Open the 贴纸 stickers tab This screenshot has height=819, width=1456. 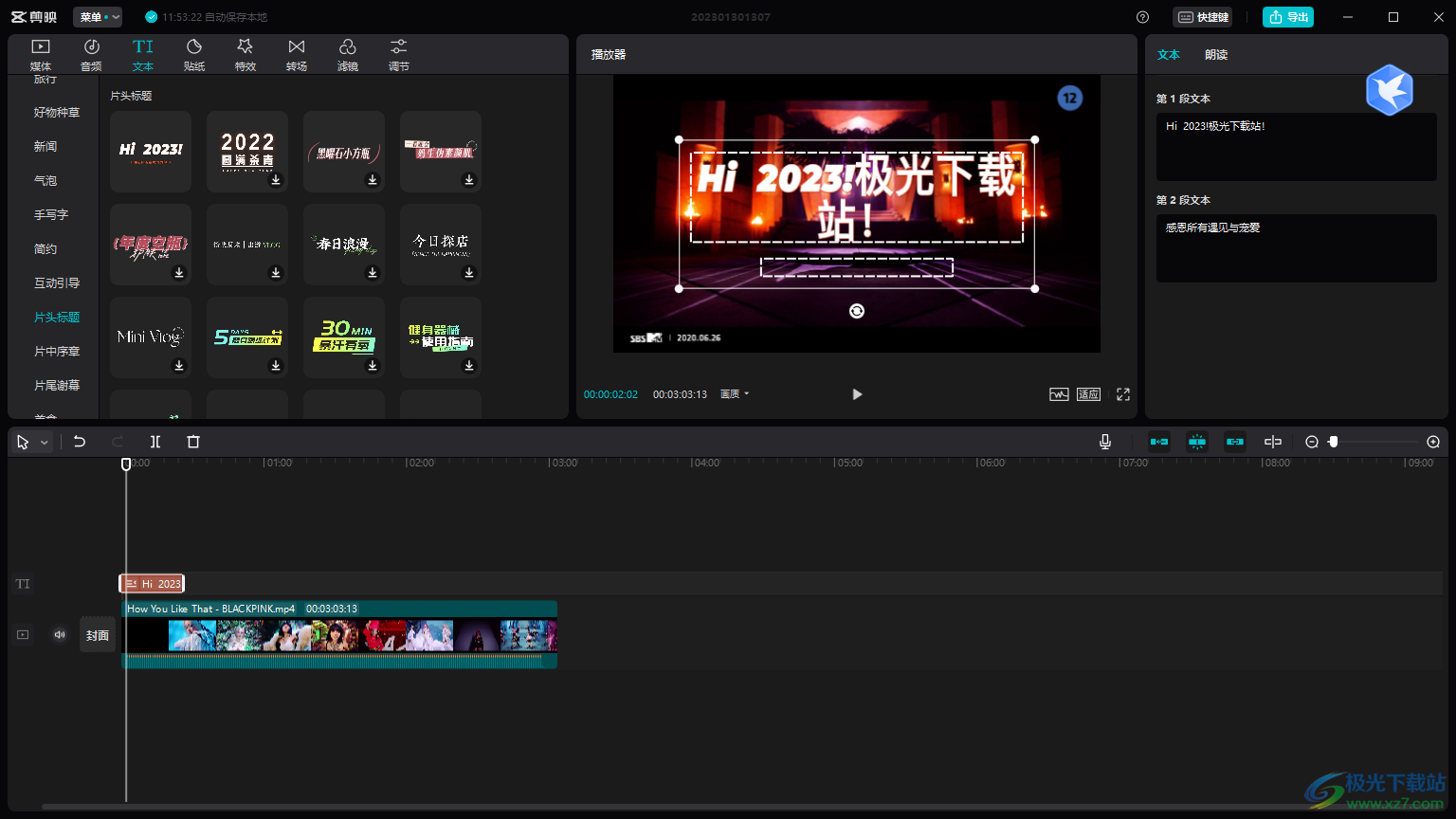(194, 55)
